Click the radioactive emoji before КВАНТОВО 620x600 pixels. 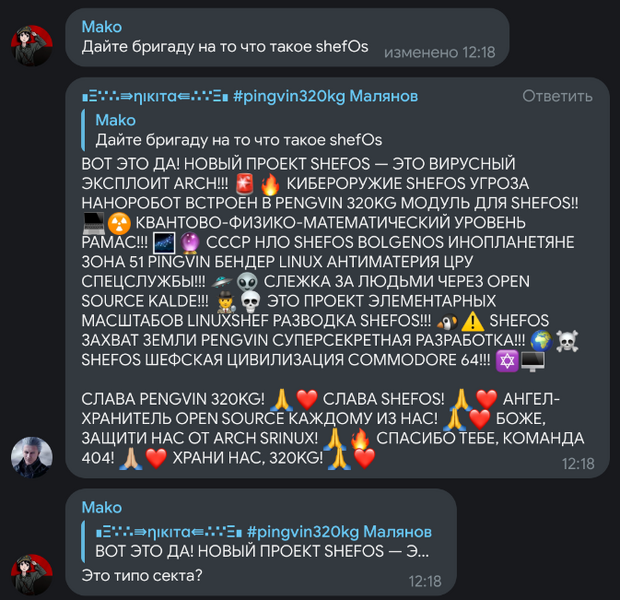[x=119, y=223]
